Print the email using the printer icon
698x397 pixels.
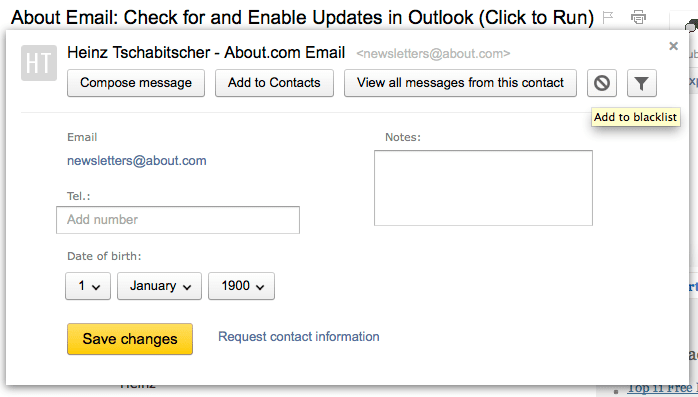638,17
